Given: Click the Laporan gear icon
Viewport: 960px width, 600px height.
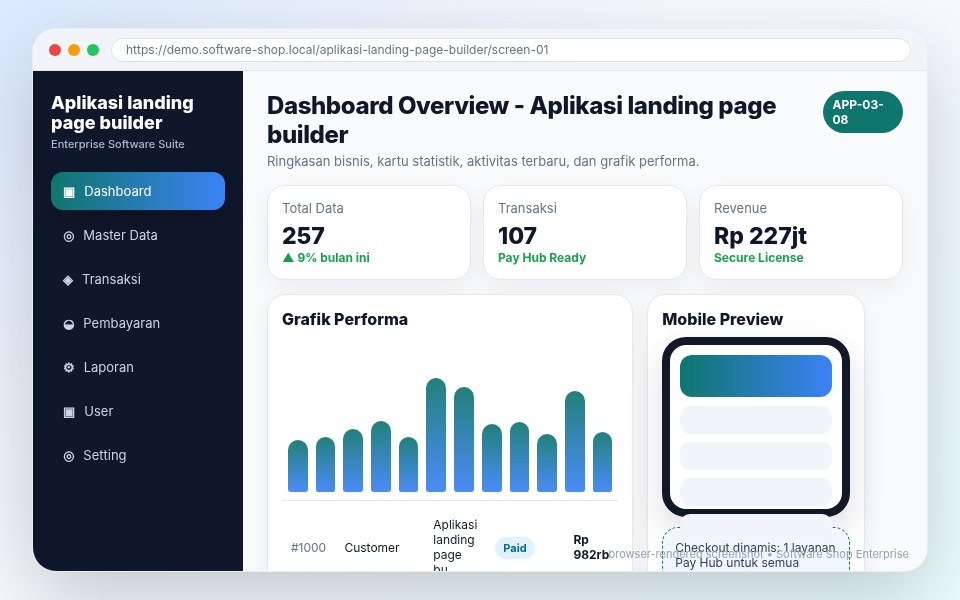Looking at the screenshot, I should click(x=69, y=367).
